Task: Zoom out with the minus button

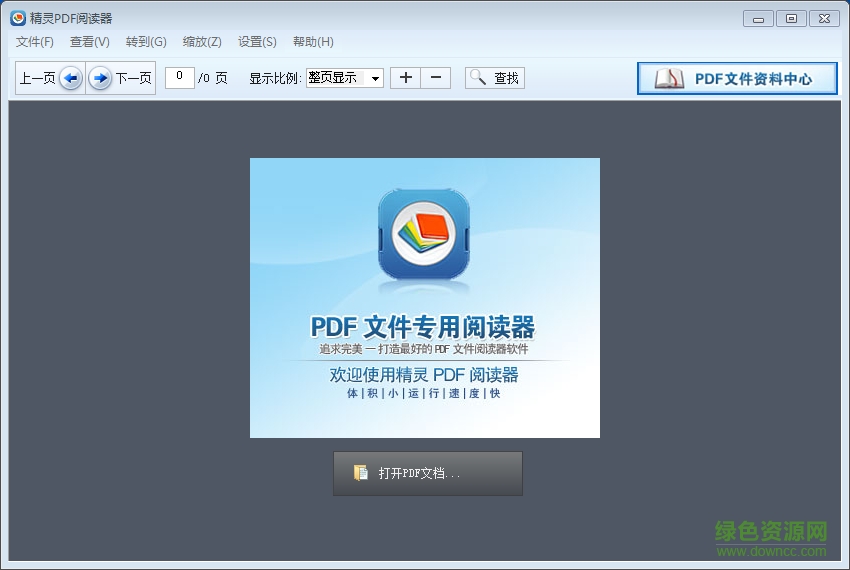Action: point(435,78)
